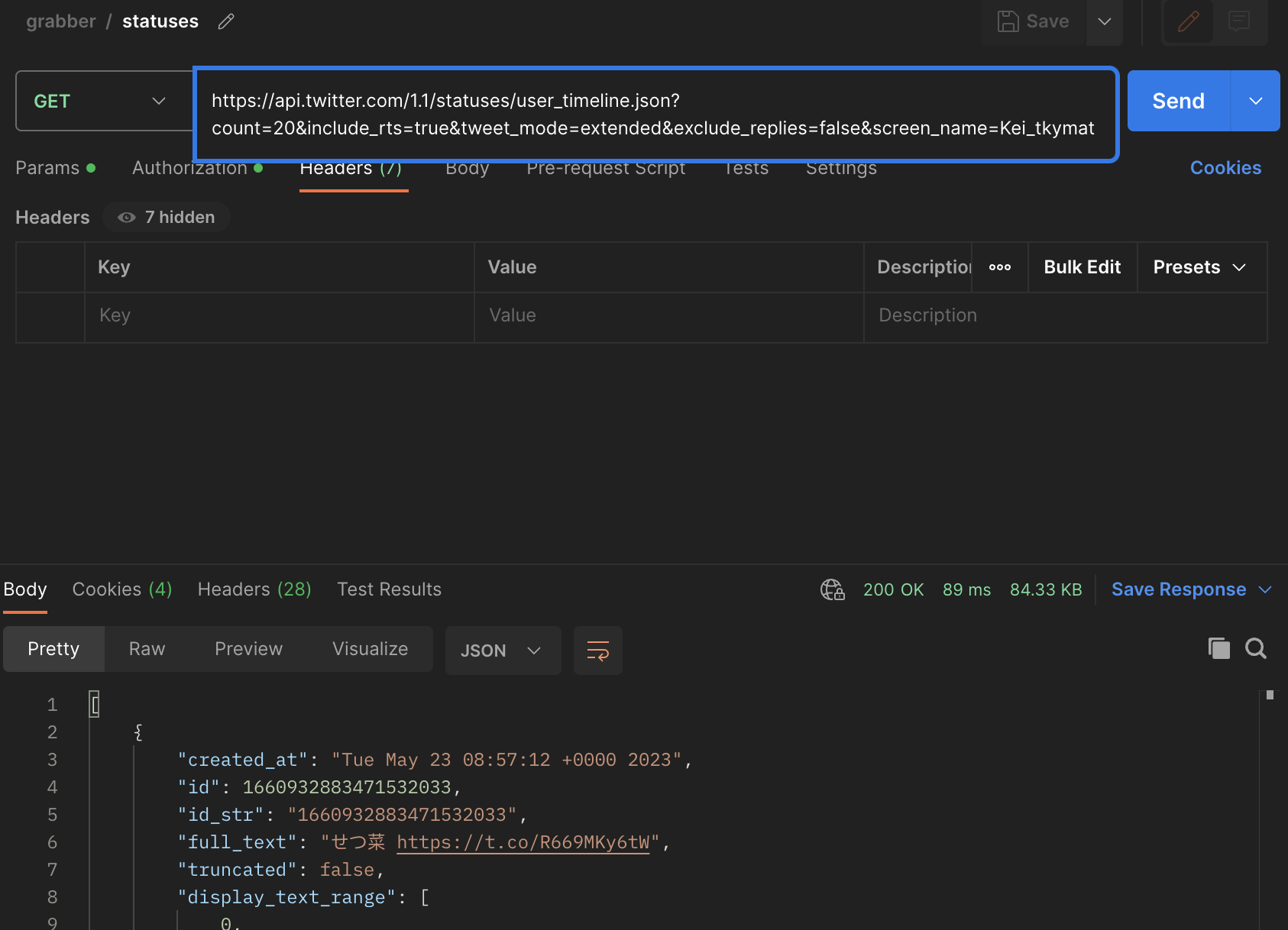Switch to Visualize view

tap(370, 649)
